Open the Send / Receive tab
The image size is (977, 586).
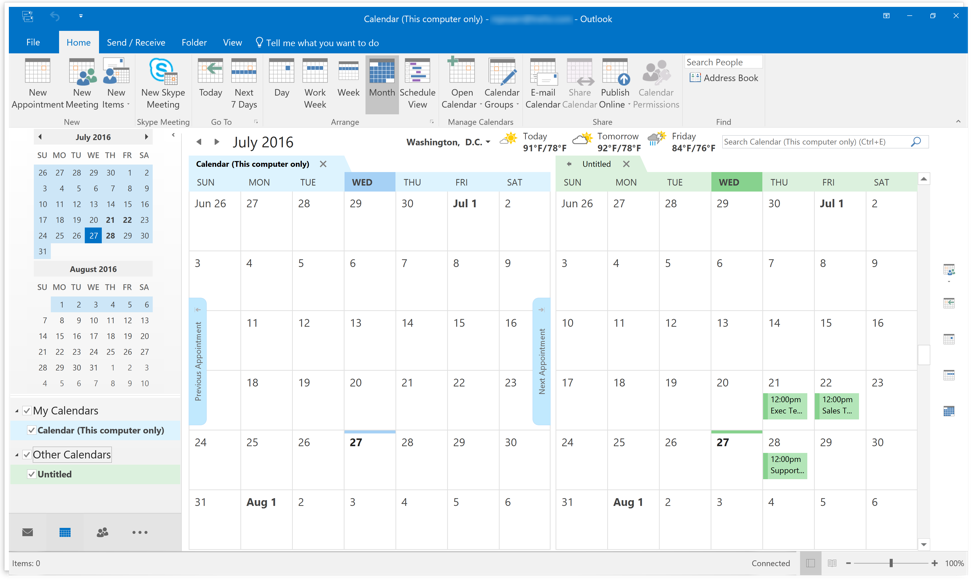(136, 42)
